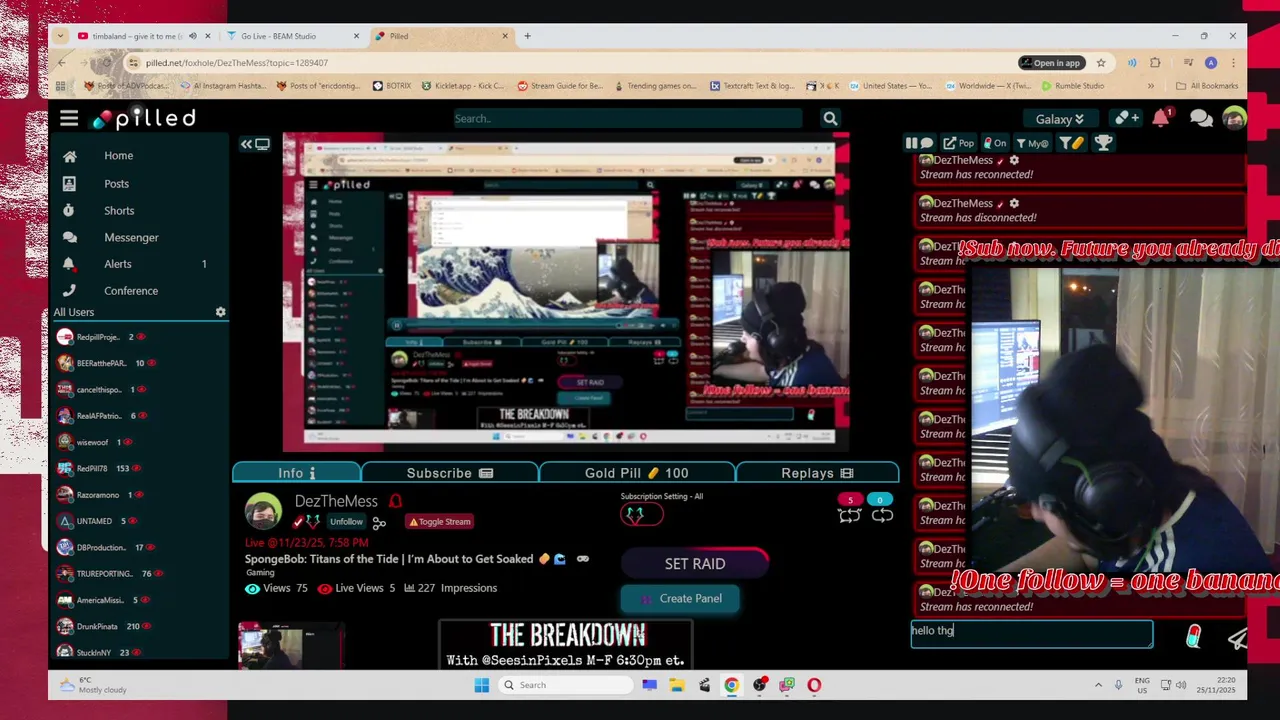Mute the timbaland tab audio icon
Image resolution: width=1280 pixels, height=720 pixels.
pyautogui.click(x=193, y=36)
